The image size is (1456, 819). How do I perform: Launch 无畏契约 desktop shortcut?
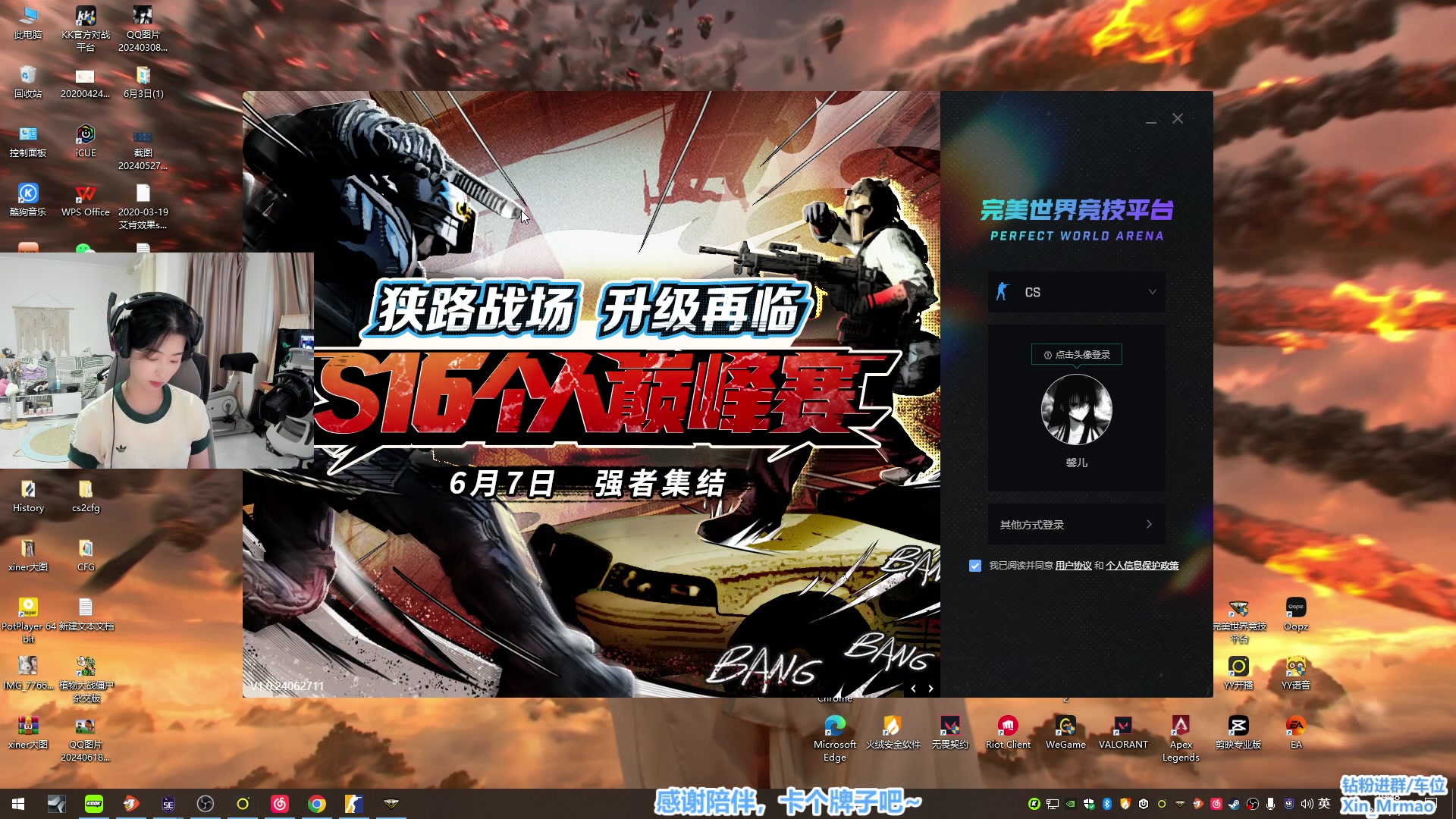950,733
